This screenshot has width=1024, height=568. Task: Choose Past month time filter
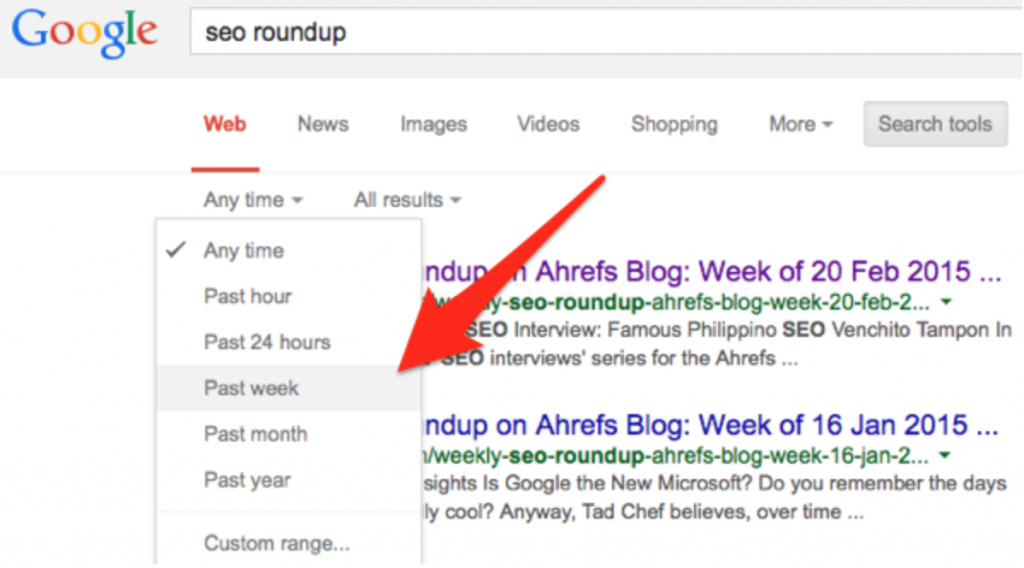pyautogui.click(x=255, y=434)
